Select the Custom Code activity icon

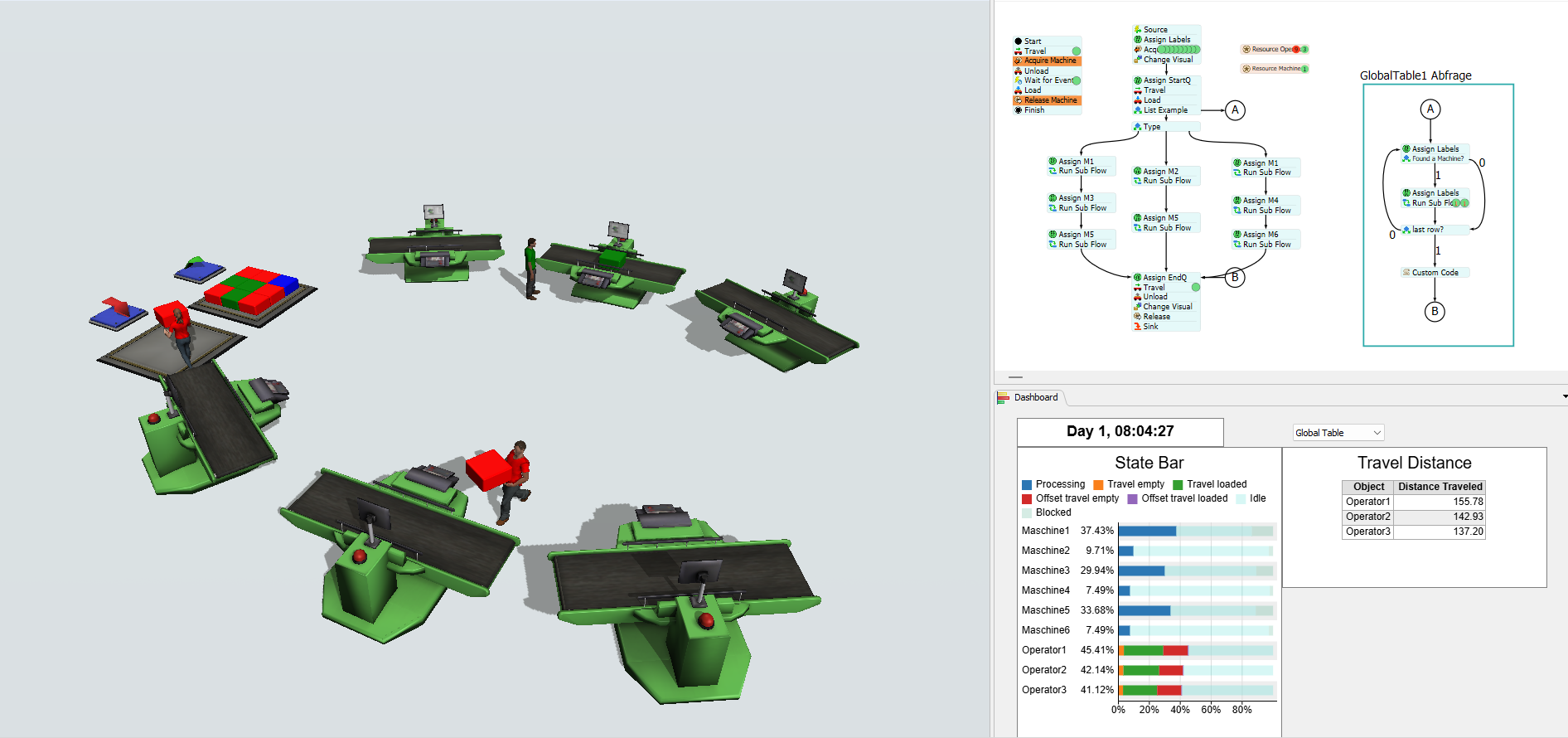[1406, 272]
